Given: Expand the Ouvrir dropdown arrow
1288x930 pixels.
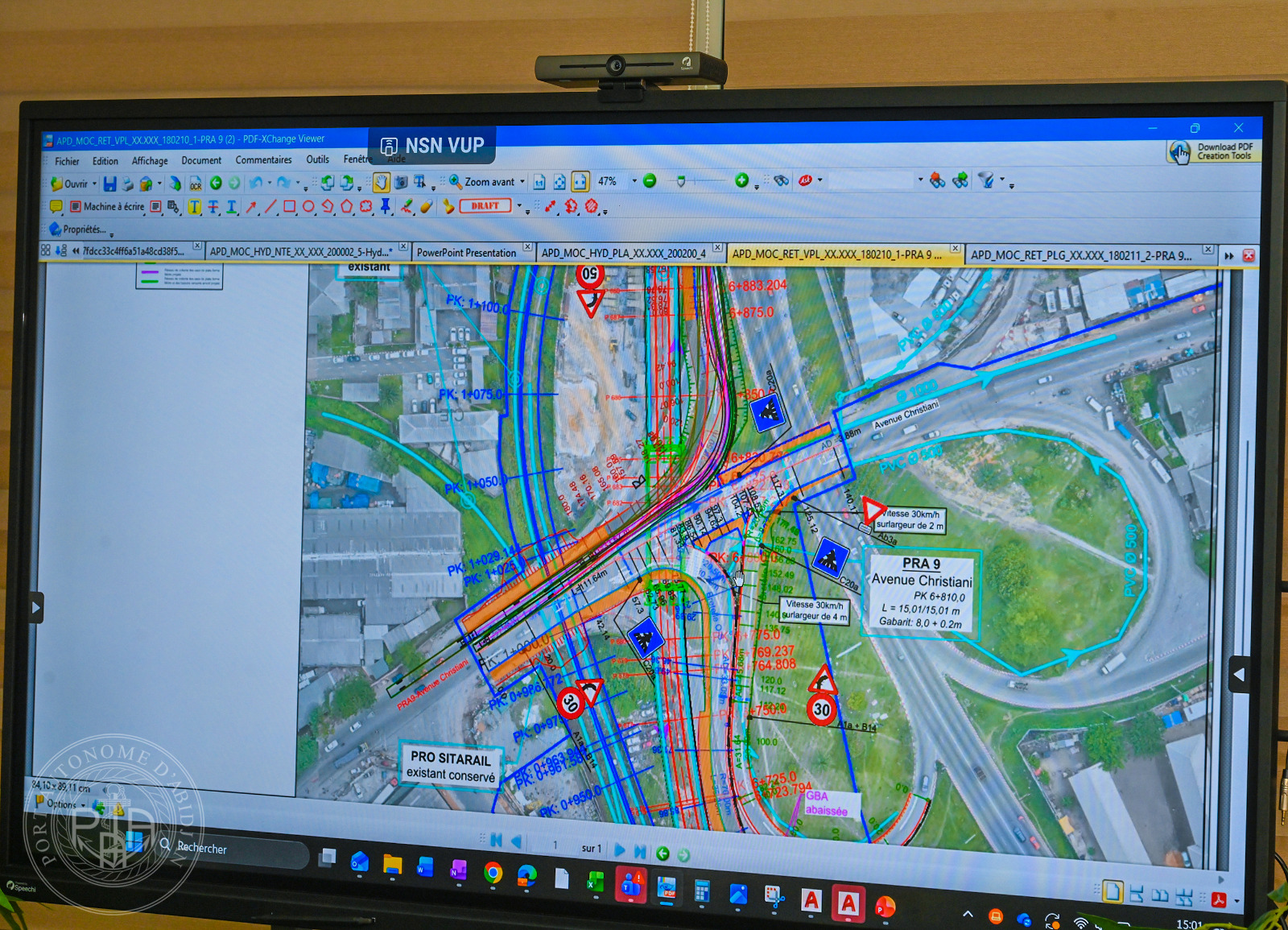Looking at the screenshot, I should coord(94,184).
